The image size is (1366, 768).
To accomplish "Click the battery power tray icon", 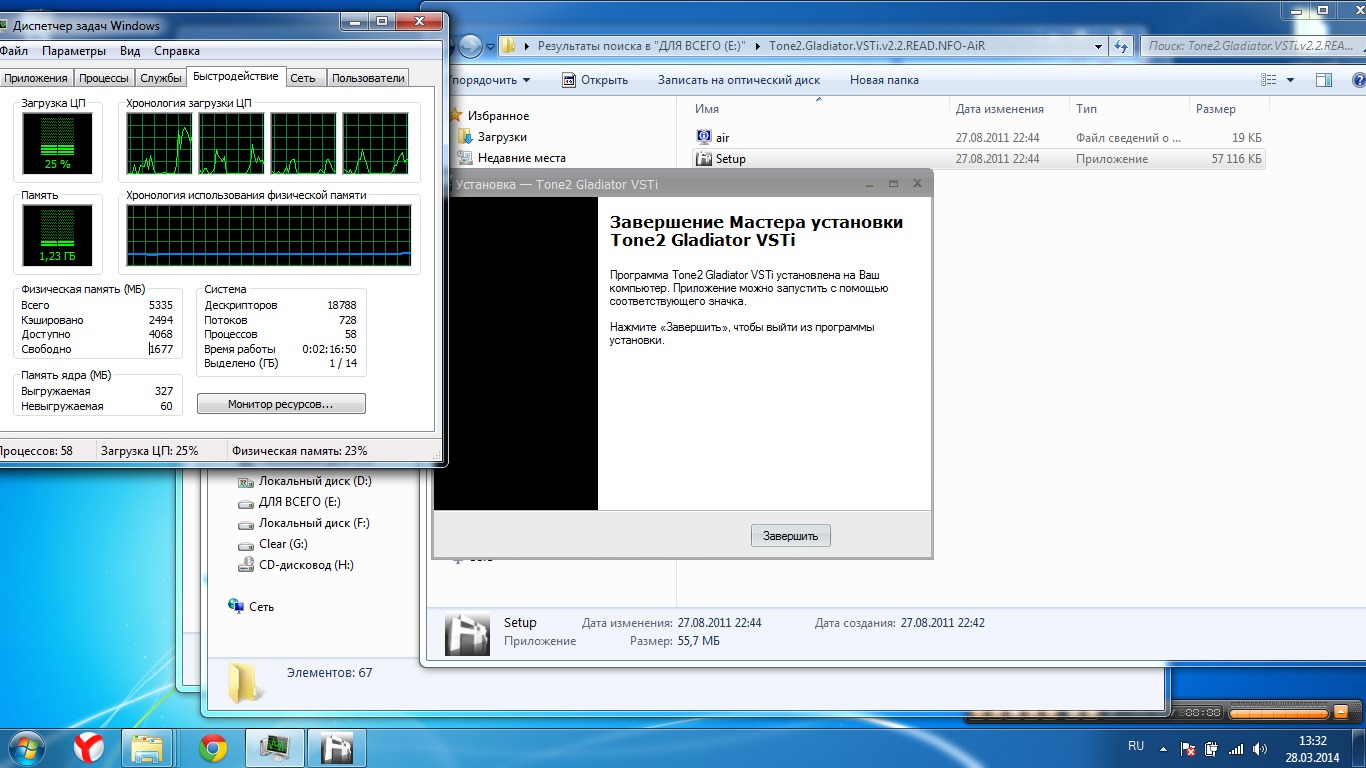I will (x=1212, y=748).
